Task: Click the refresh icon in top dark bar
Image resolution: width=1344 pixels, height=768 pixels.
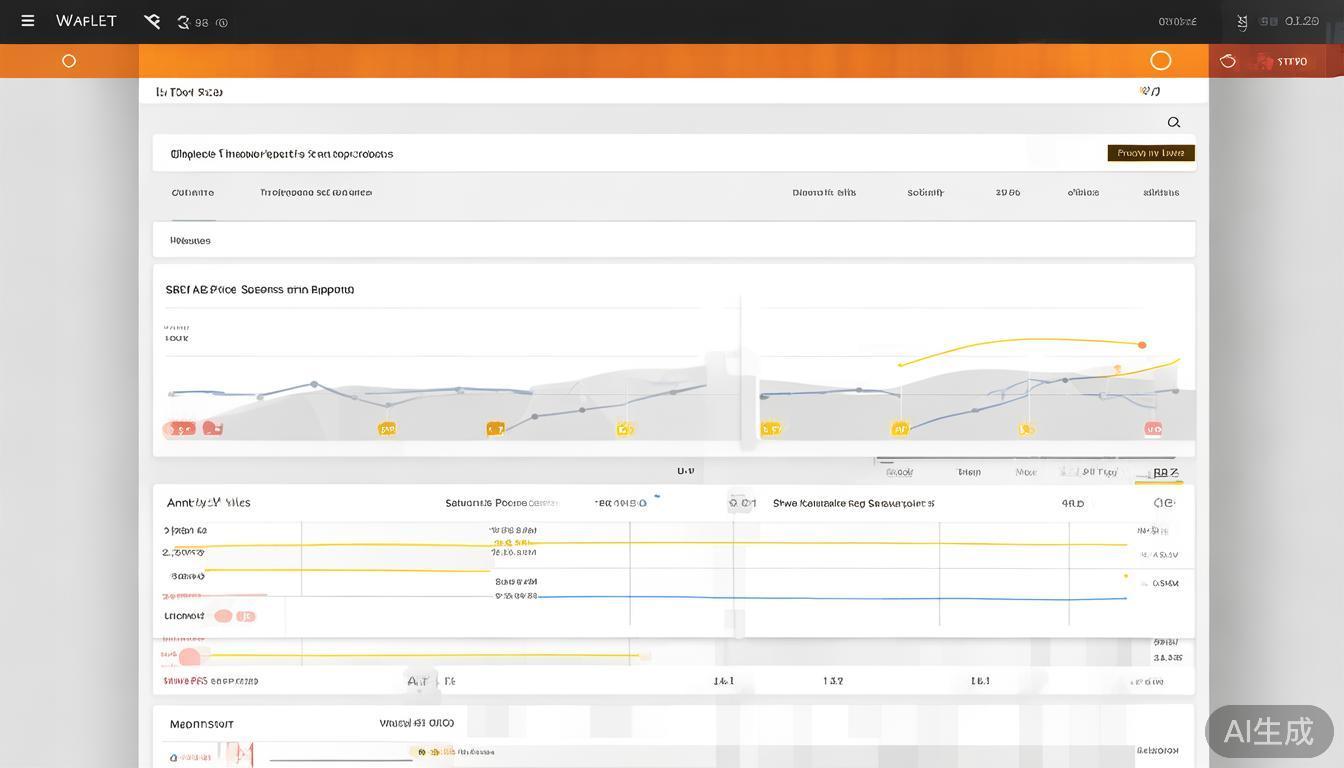Action: pyautogui.click(x=183, y=22)
